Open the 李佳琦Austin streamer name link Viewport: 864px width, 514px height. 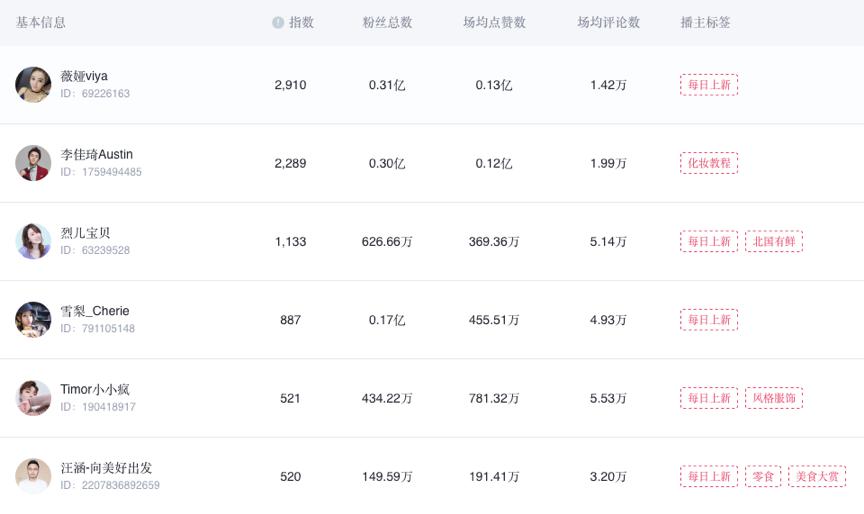pos(96,154)
